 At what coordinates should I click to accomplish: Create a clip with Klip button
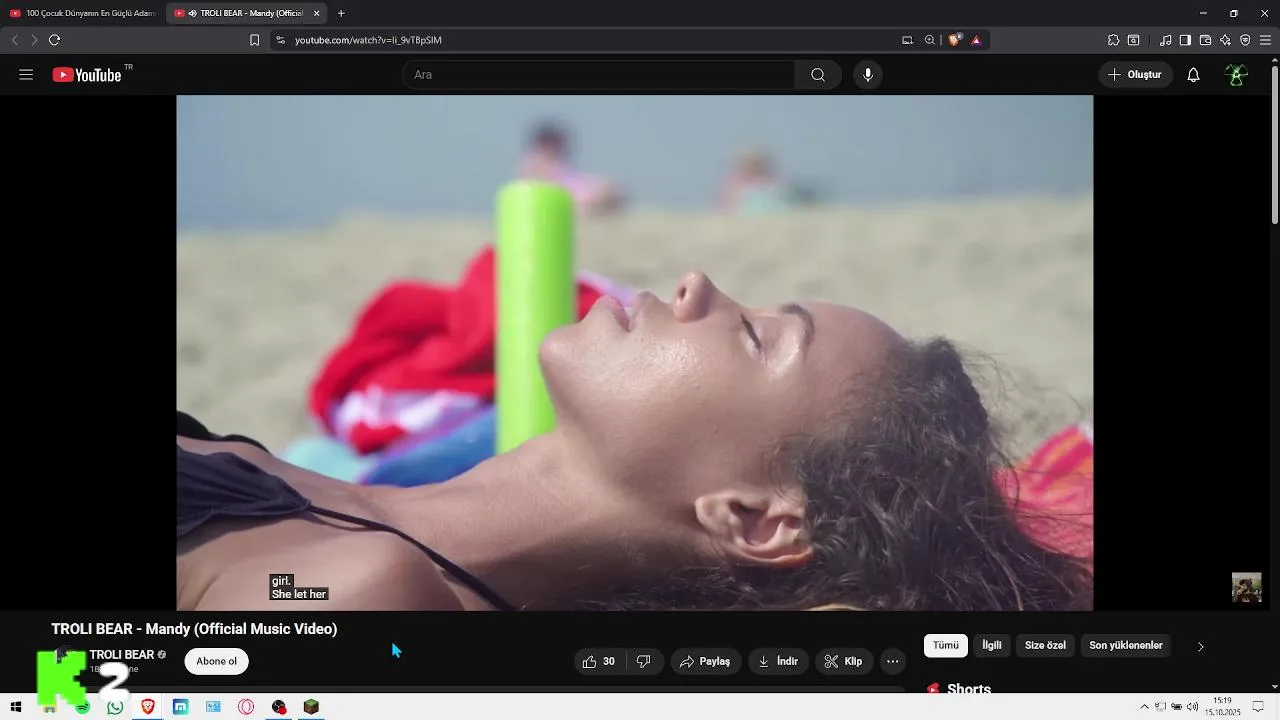click(843, 661)
